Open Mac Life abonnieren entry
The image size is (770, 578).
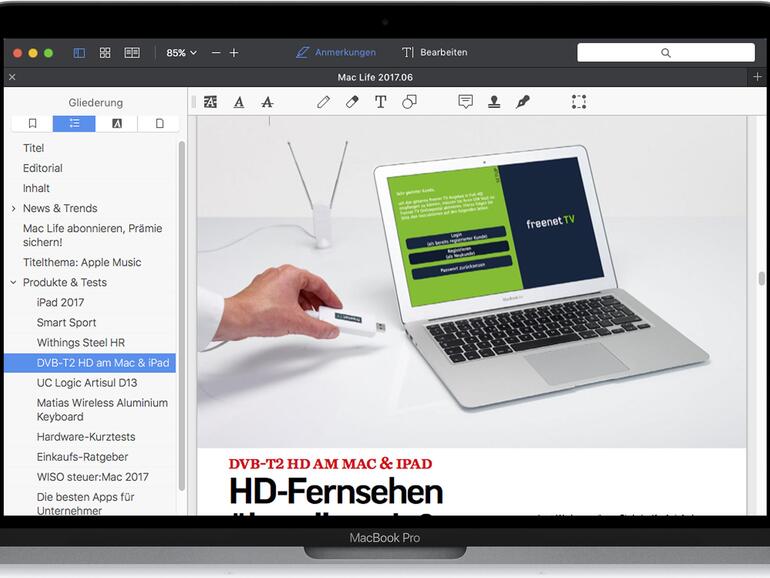tap(92, 235)
